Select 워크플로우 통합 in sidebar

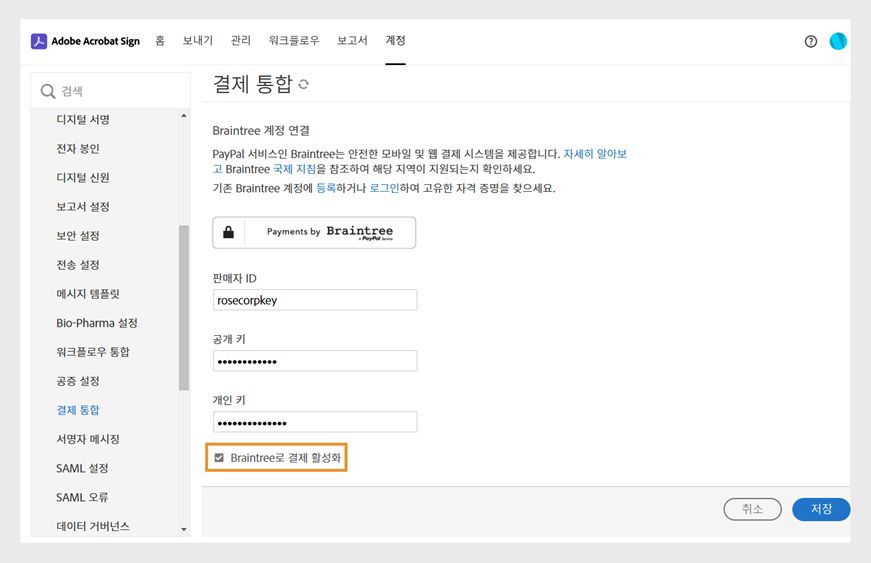pyautogui.click(x=93, y=351)
